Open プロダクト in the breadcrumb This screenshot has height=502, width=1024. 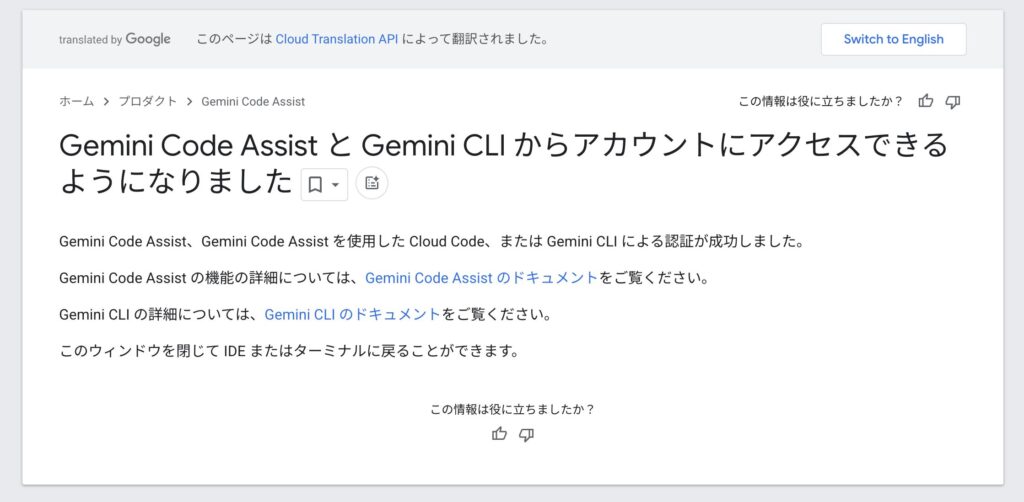(x=147, y=101)
